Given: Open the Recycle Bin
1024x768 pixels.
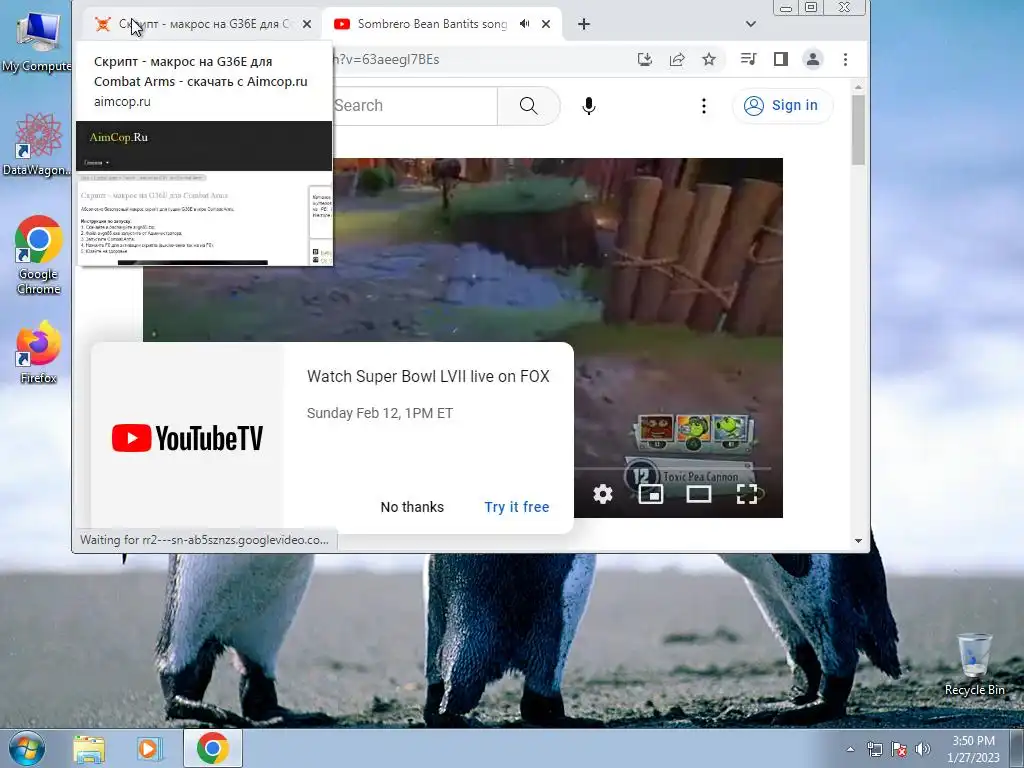Looking at the screenshot, I should 974,665.
